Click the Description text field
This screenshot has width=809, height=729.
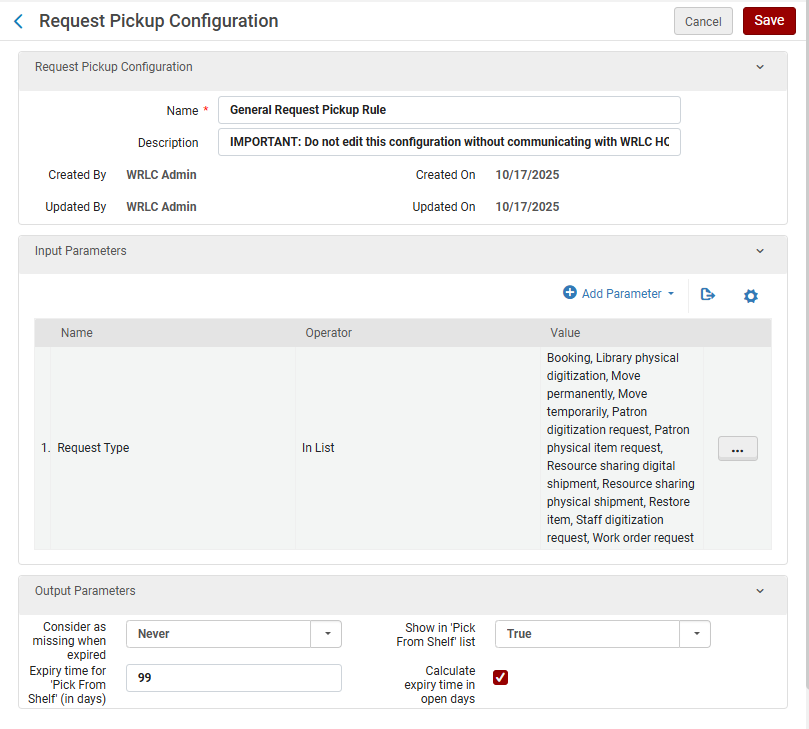tap(449, 142)
